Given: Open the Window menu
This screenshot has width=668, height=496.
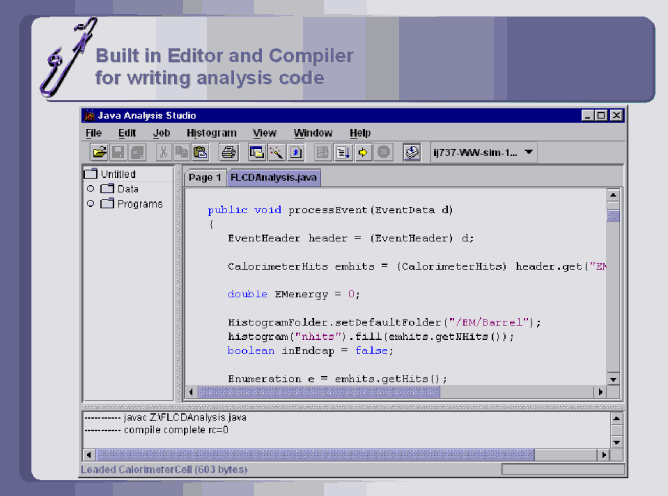Looking at the screenshot, I should pos(313,133).
